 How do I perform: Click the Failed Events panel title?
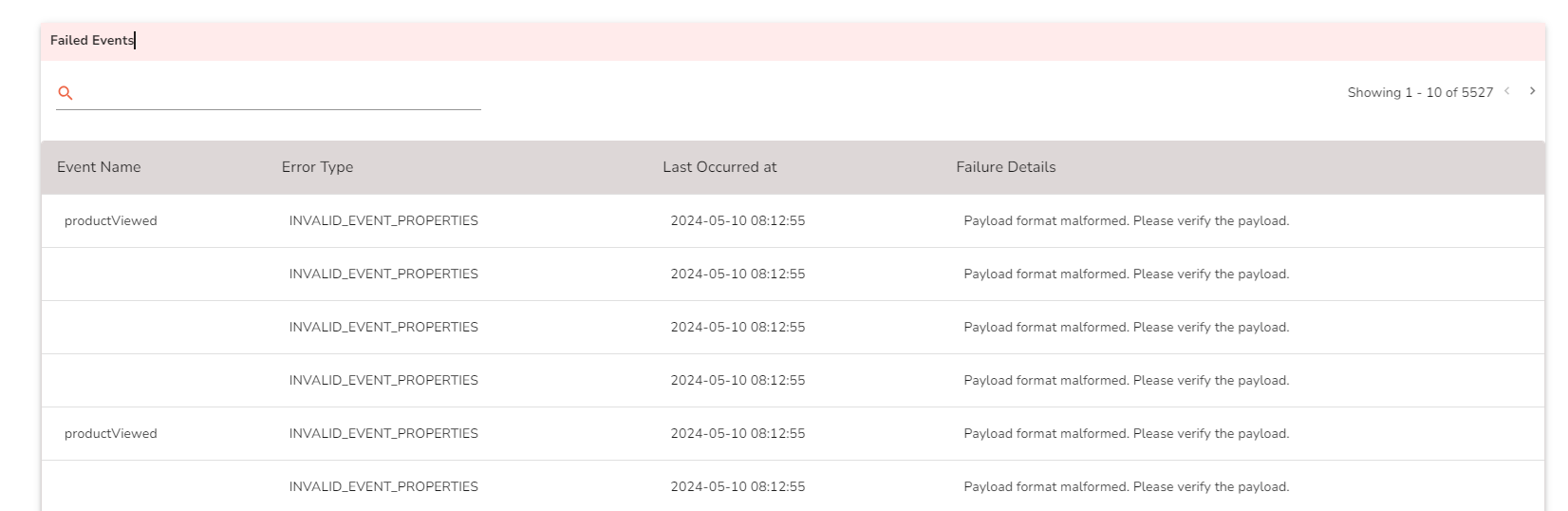click(92, 40)
